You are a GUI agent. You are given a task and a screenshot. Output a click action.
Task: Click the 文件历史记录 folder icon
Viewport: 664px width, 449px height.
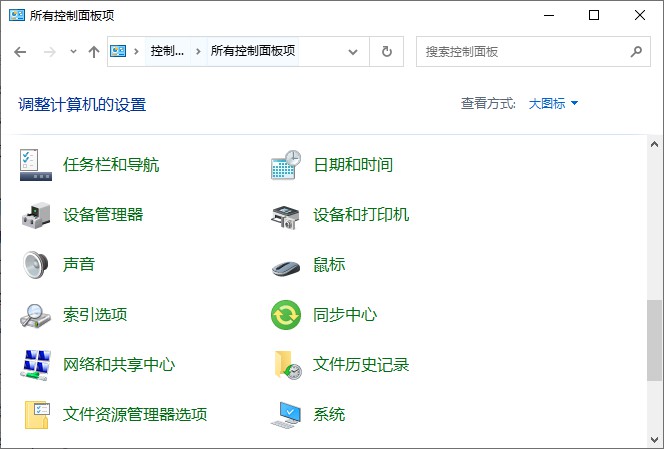[x=286, y=365]
